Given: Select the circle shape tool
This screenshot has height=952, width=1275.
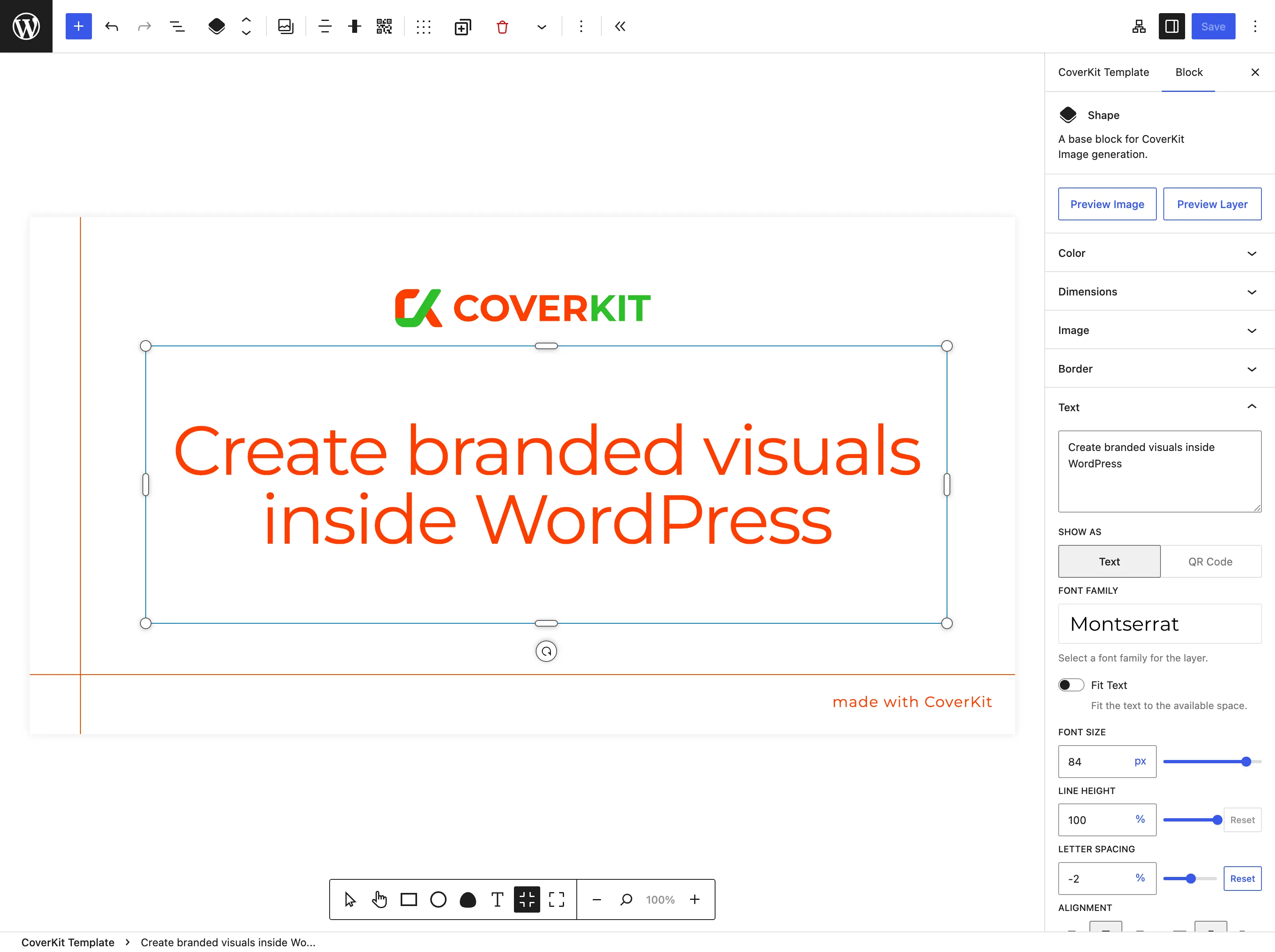Looking at the screenshot, I should (x=438, y=899).
